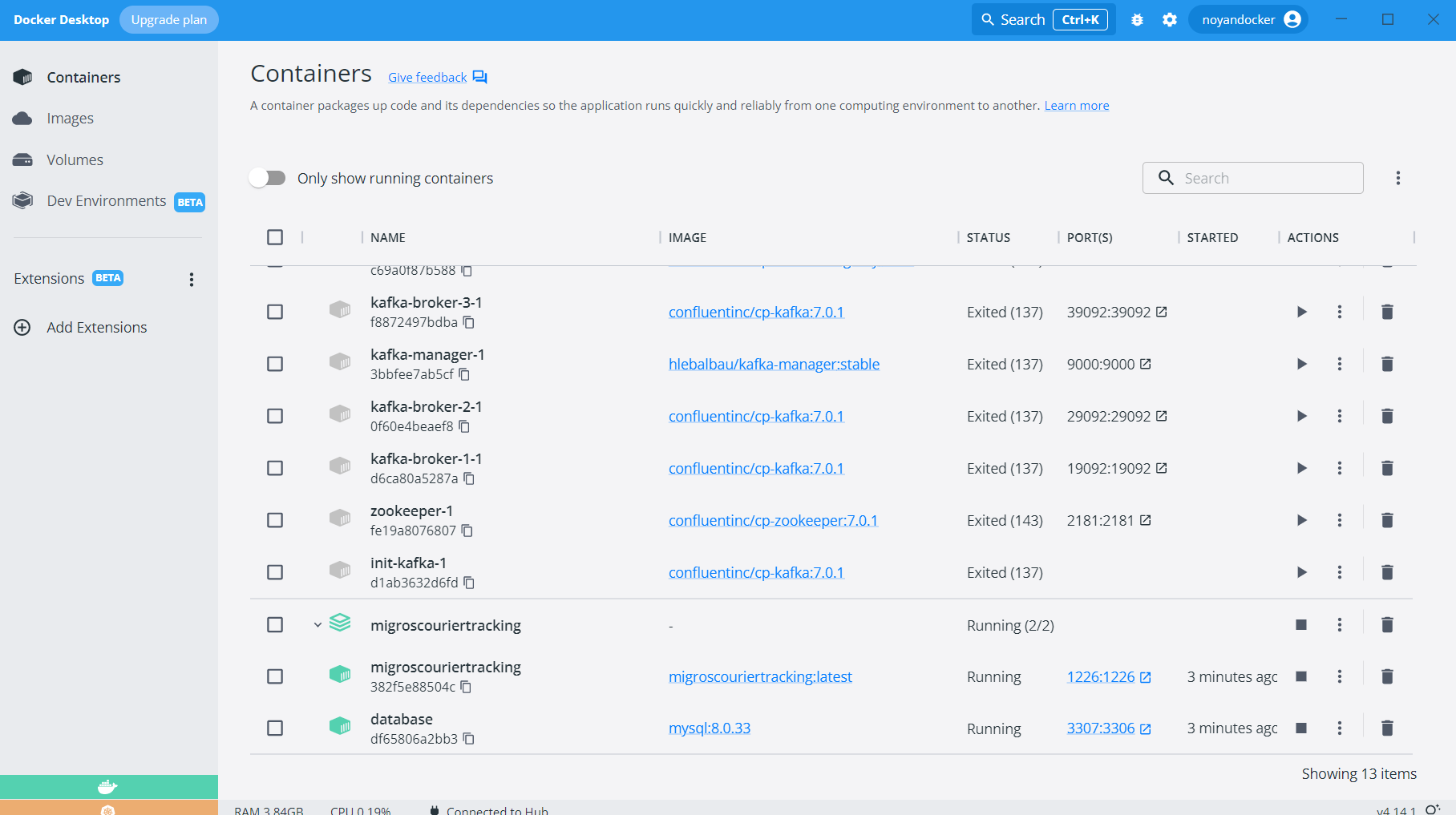The width and height of the screenshot is (1456, 815).
Task: Sort by the STATUS column header
Action: [x=988, y=238]
